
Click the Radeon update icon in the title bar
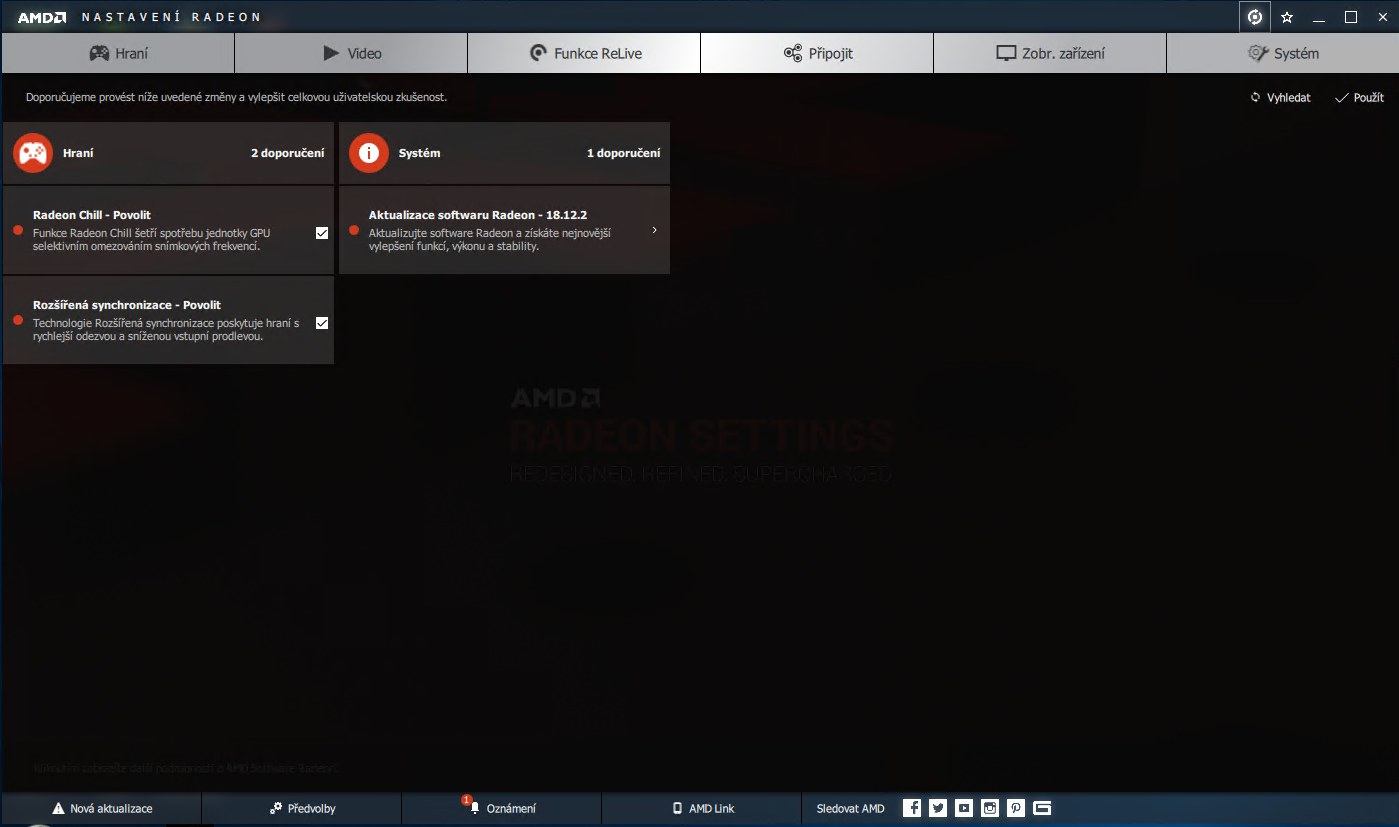tap(1254, 17)
